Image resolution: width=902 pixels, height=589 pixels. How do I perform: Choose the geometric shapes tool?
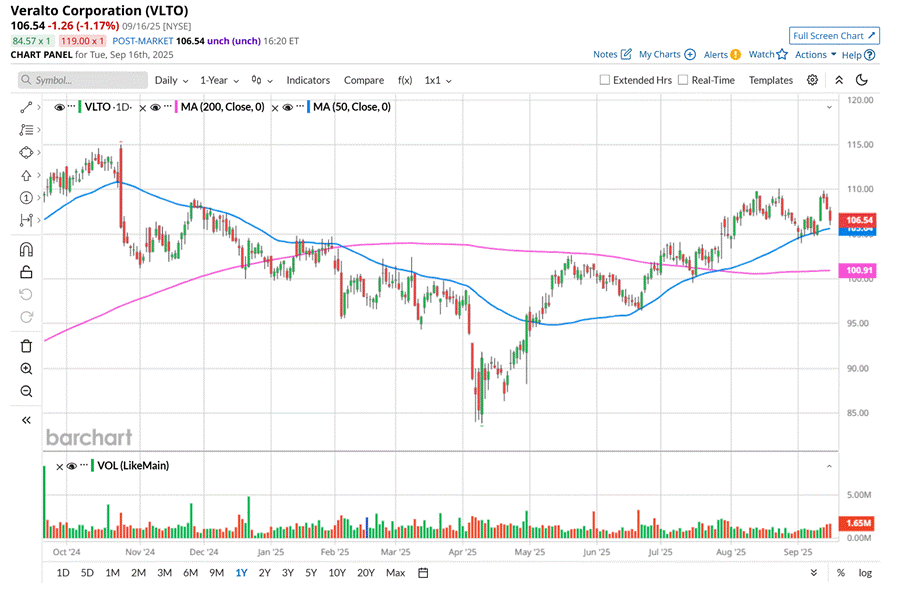[x=26, y=152]
